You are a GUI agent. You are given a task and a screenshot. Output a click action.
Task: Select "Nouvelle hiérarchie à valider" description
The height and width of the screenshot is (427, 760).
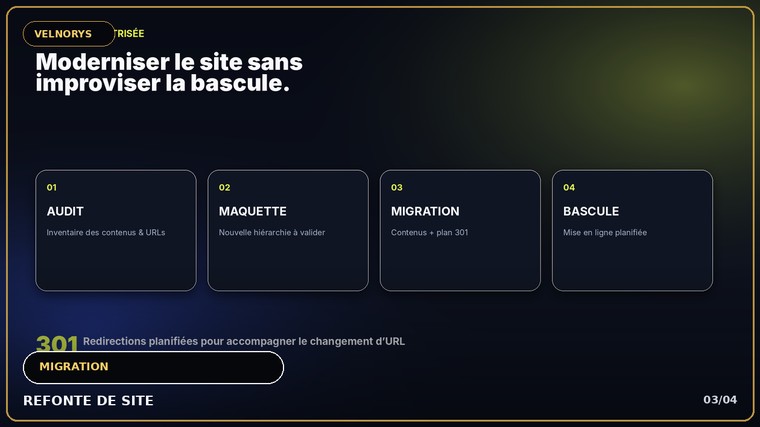coord(271,233)
